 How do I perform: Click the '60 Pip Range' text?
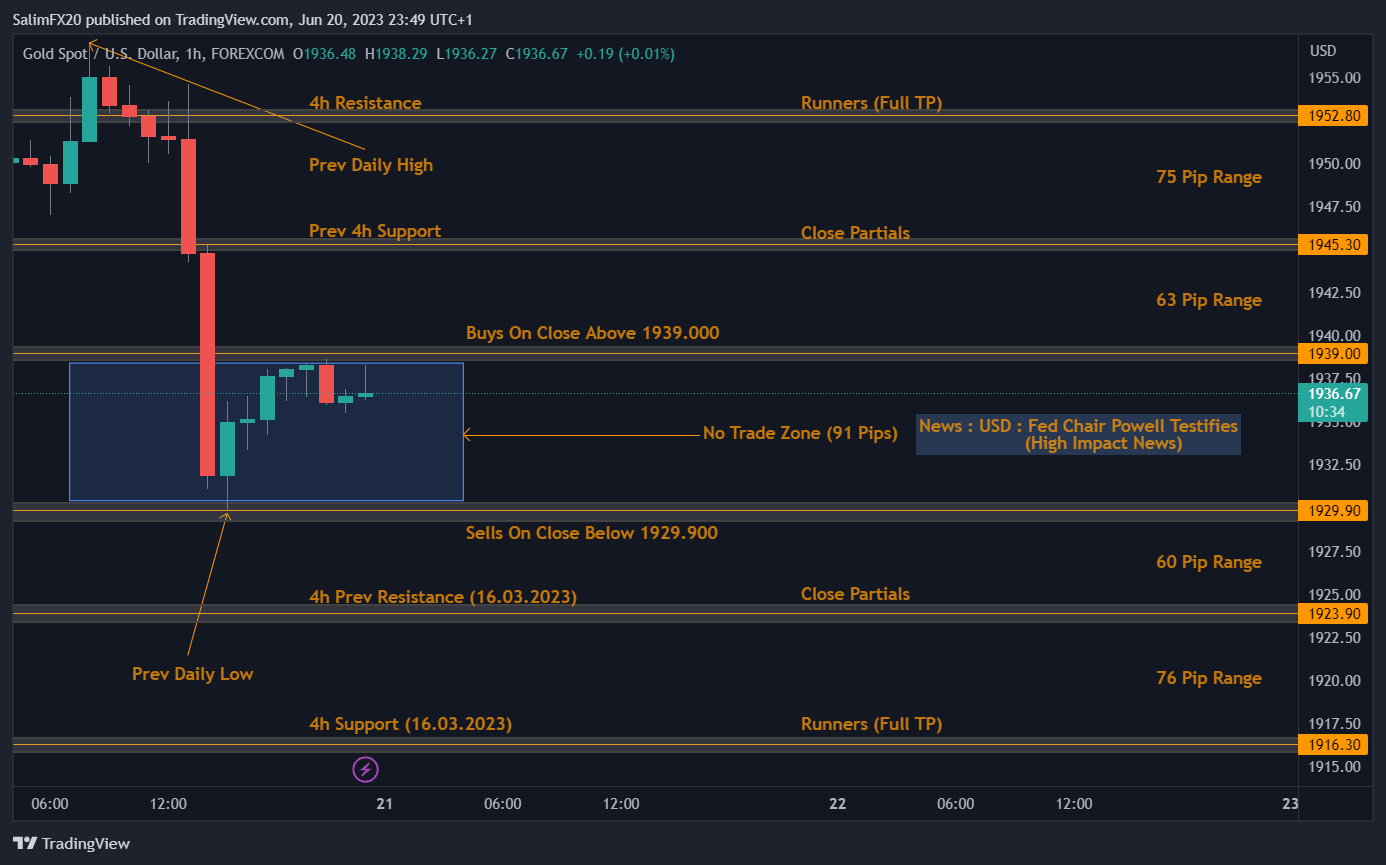click(x=1209, y=562)
